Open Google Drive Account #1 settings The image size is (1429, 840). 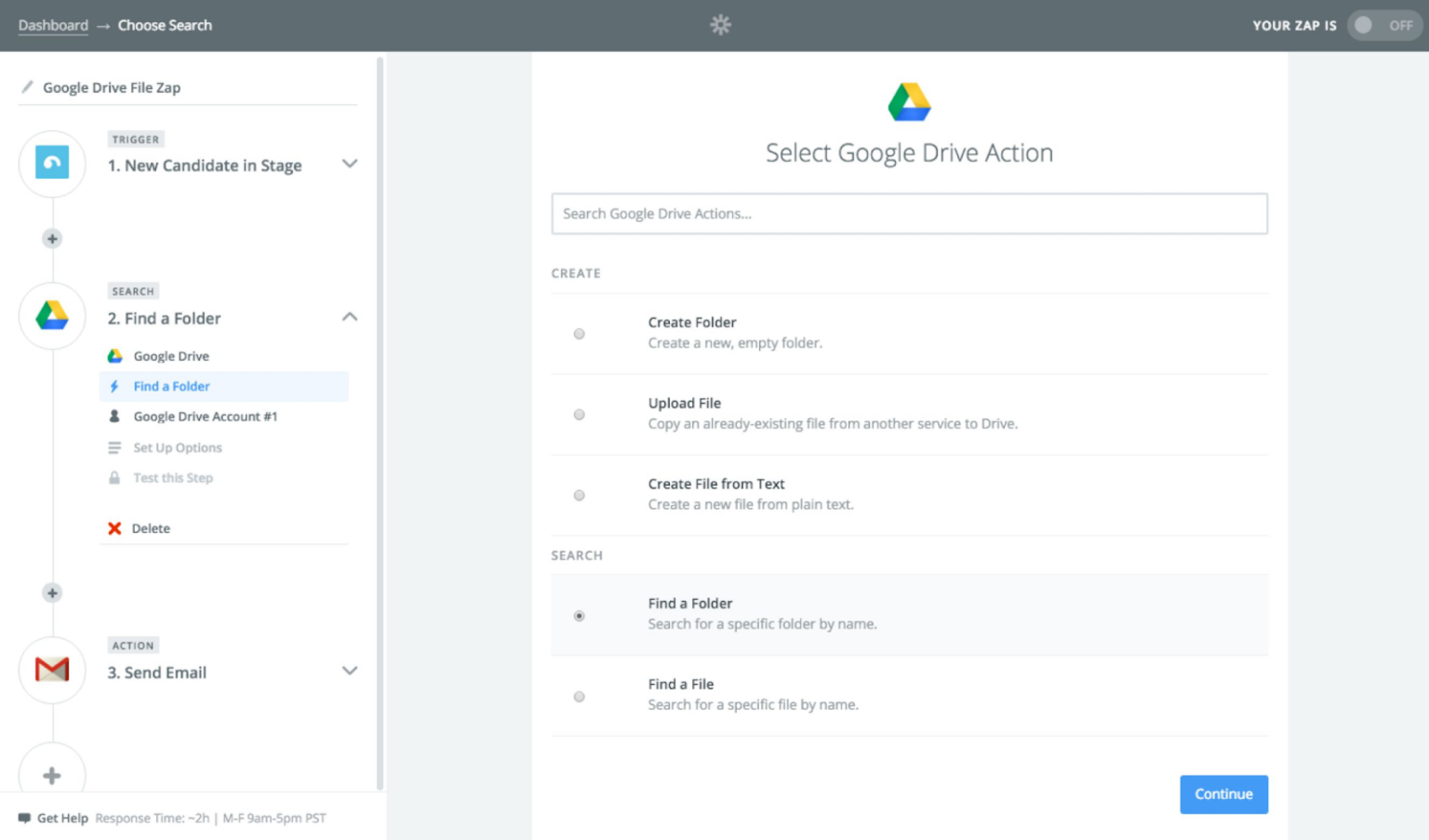[x=205, y=416]
